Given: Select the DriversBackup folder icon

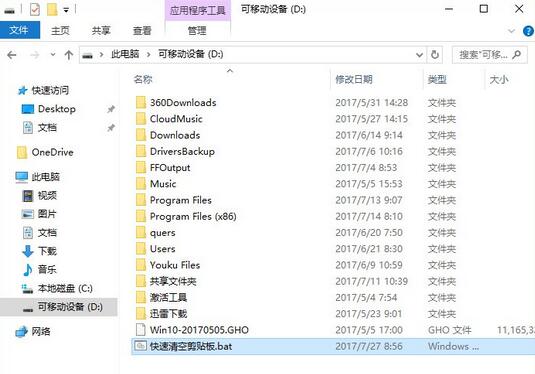Looking at the screenshot, I should point(141,151).
